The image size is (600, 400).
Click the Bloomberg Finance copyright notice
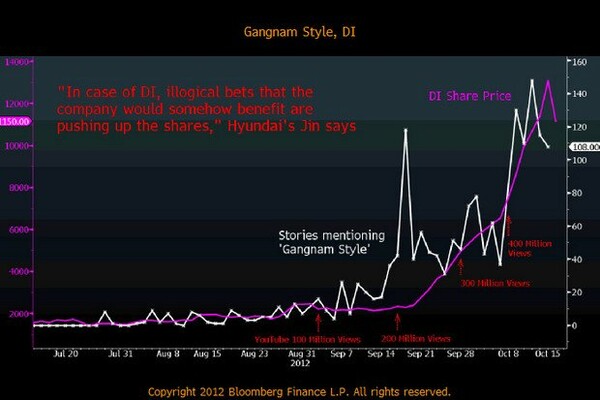pyautogui.click(x=299, y=392)
